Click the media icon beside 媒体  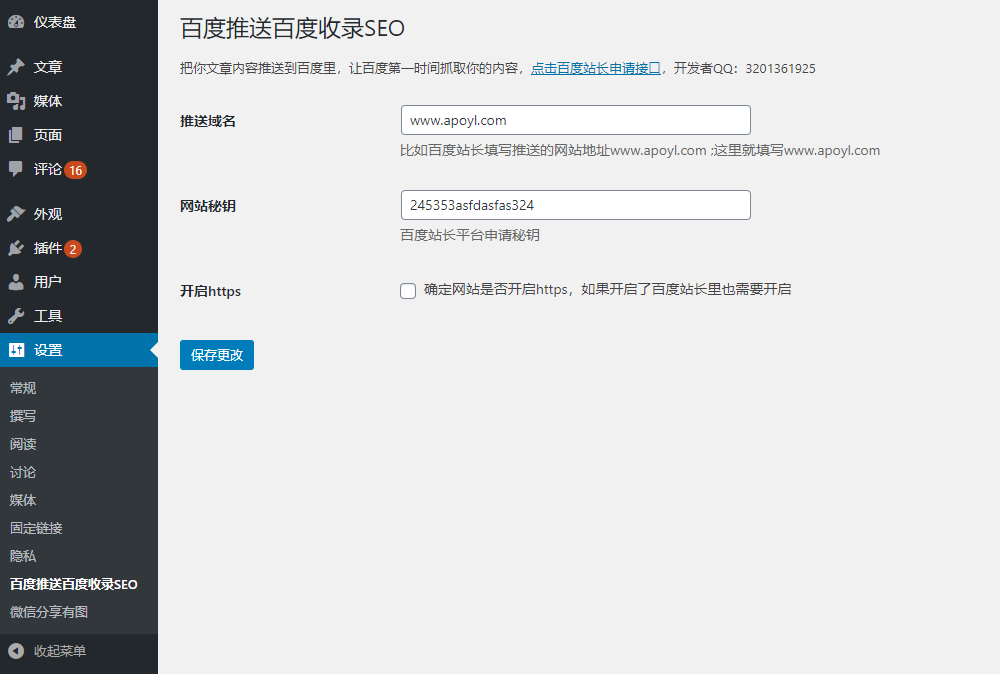click(x=16, y=101)
